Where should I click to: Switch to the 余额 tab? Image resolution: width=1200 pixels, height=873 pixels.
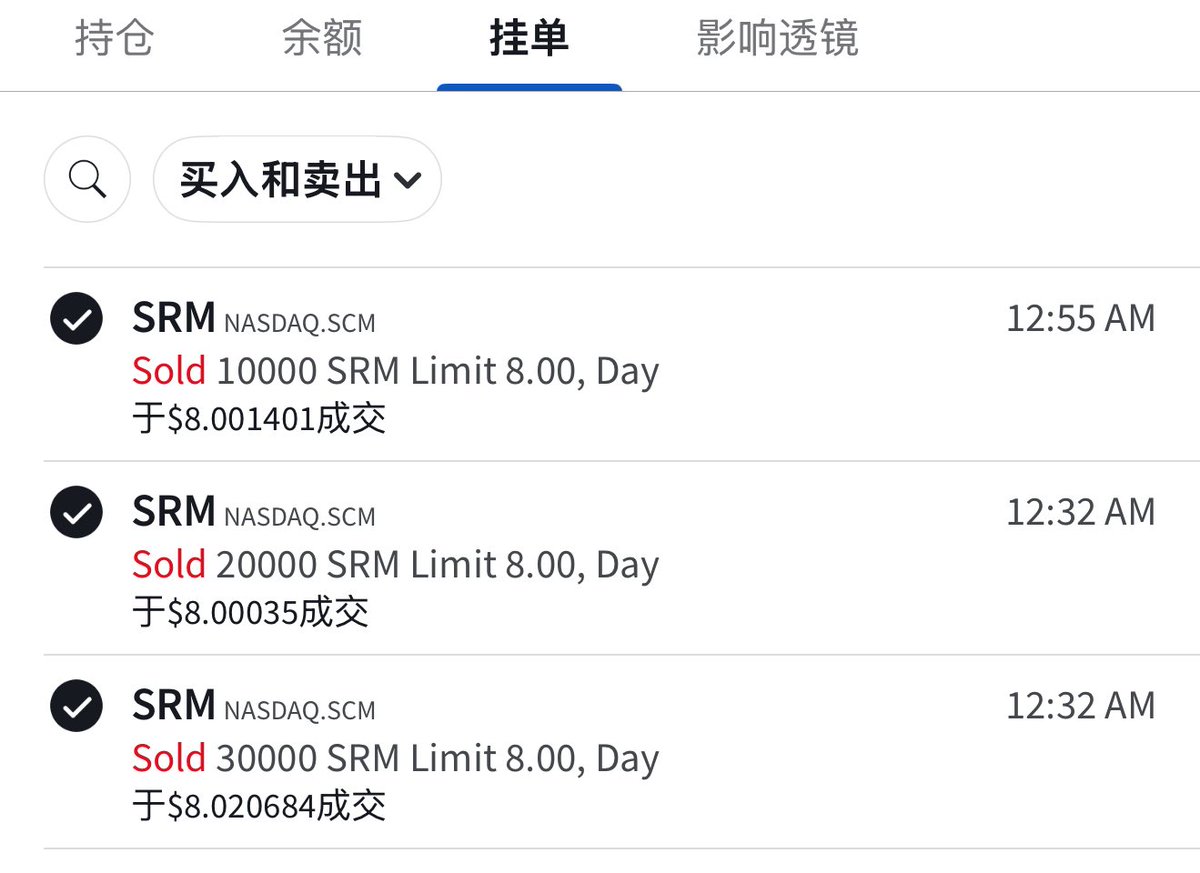322,39
